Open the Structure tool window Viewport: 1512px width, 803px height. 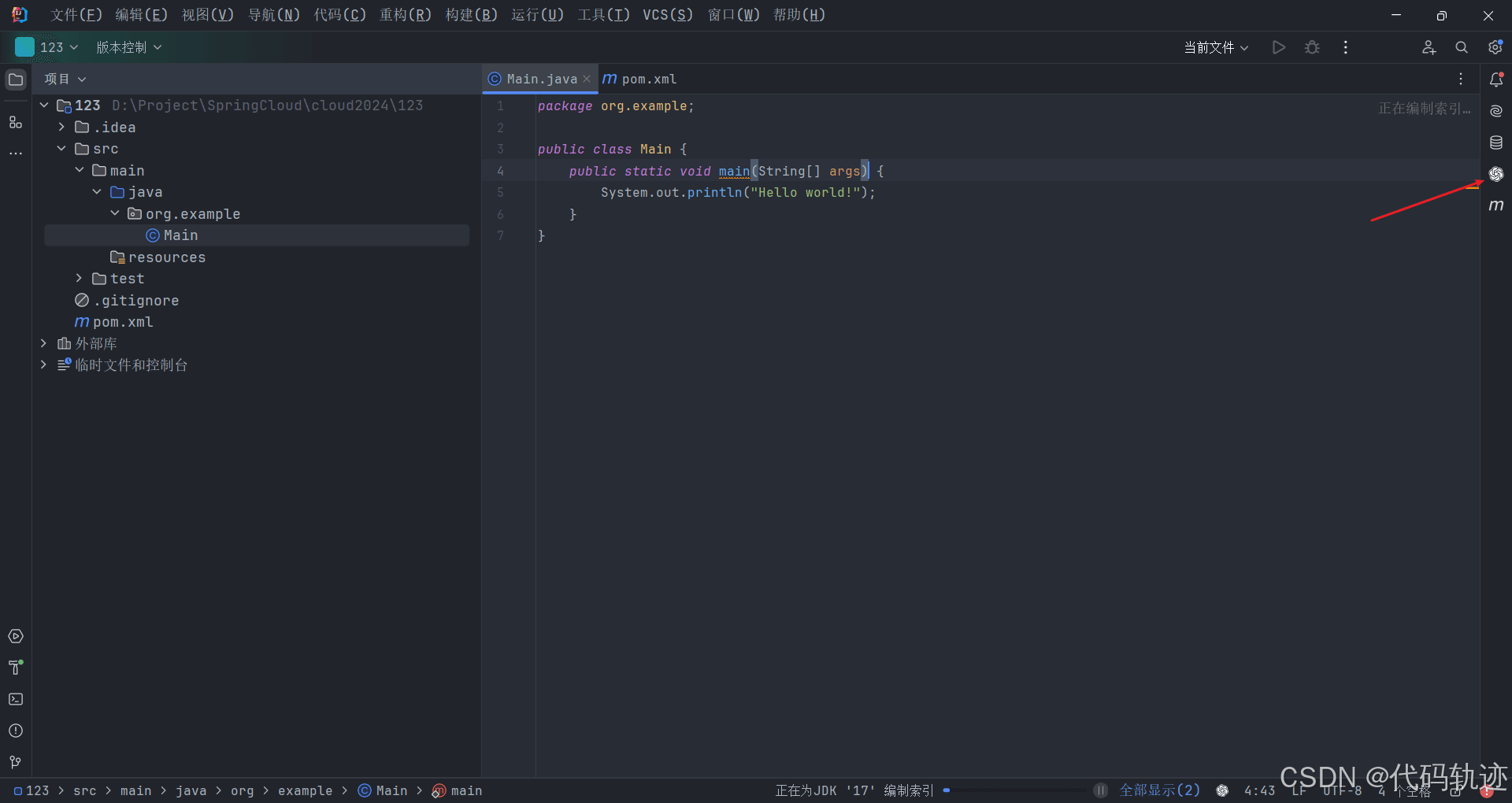pos(16,122)
